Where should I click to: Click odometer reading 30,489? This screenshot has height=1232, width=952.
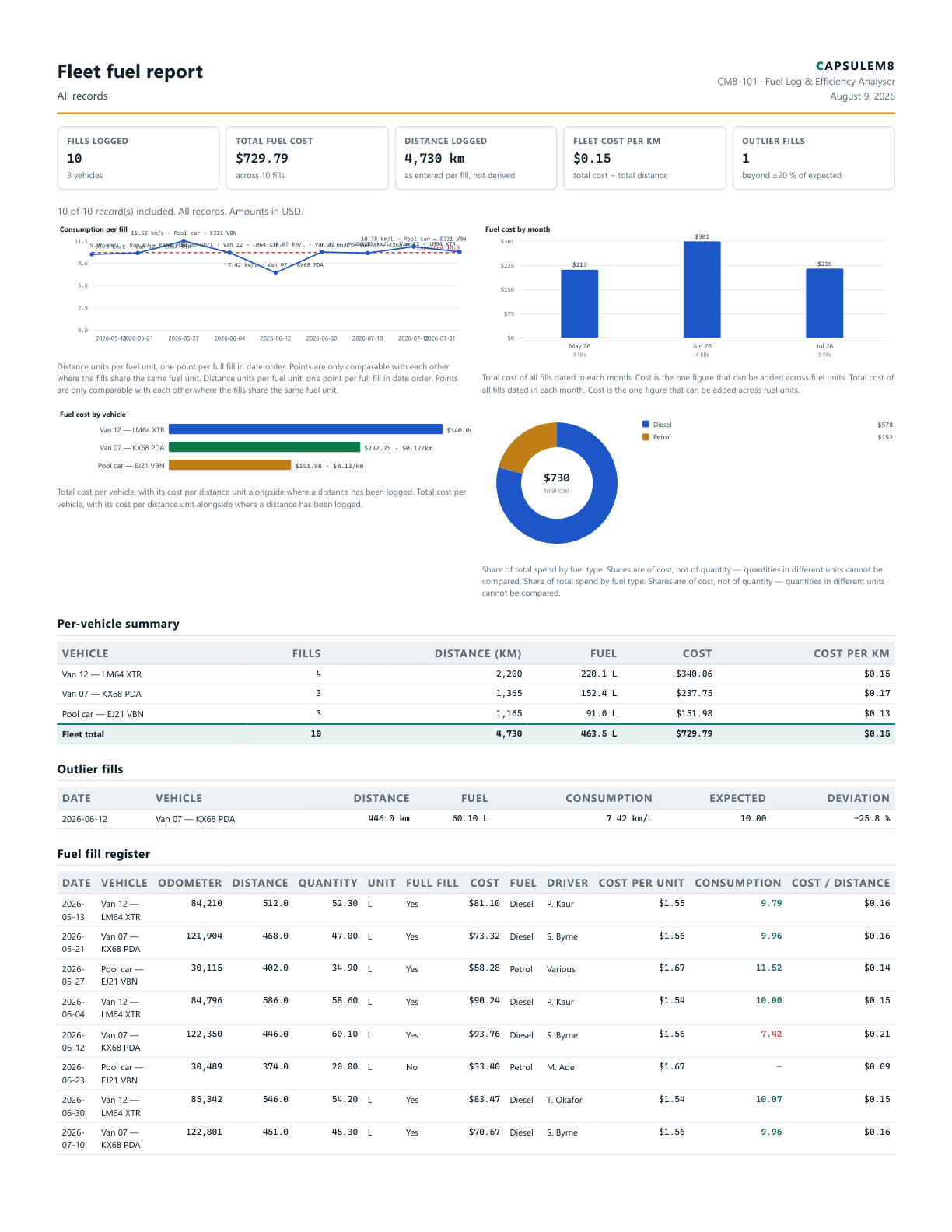(207, 1066)
